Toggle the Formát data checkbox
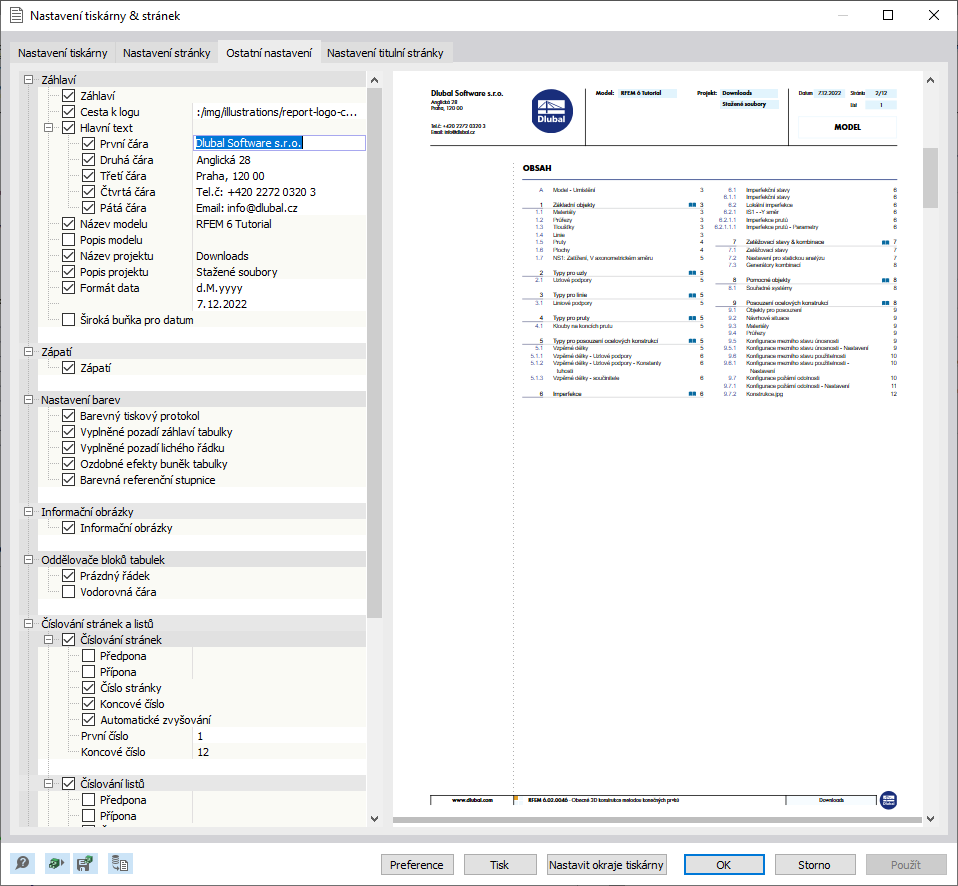This screenshot has height=886, width=958. (68, 288)
